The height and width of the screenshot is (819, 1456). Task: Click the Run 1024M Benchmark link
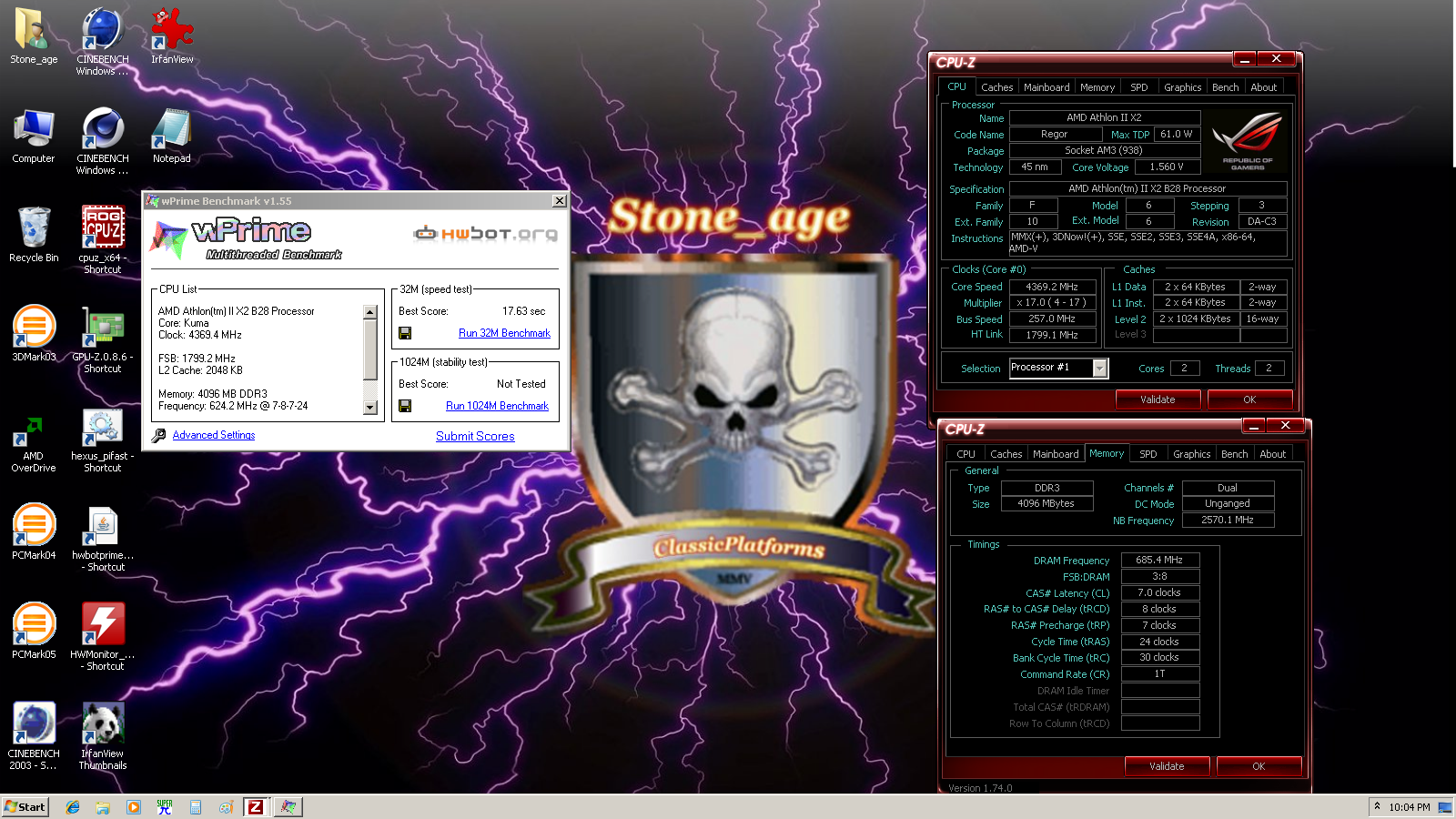[x=497, y=406]
